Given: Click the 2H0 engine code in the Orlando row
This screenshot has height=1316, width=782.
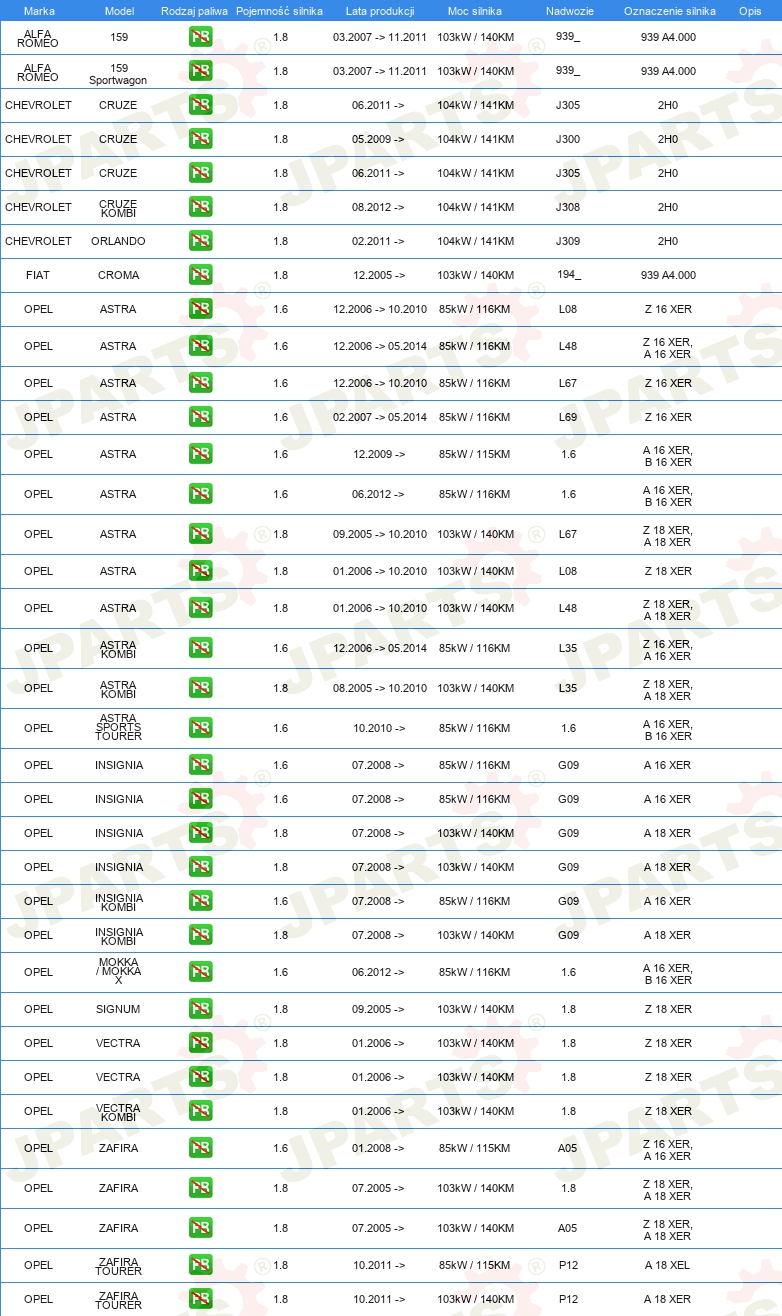Looking at the screenshot, I should [x=668, y=241].
